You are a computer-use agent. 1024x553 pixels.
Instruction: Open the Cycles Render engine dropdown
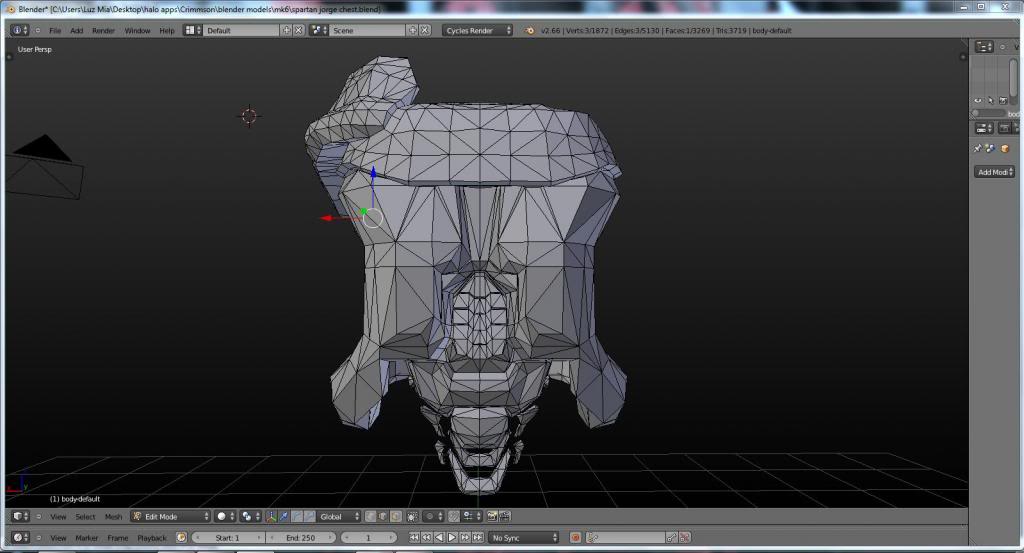[x=477, y=30]
